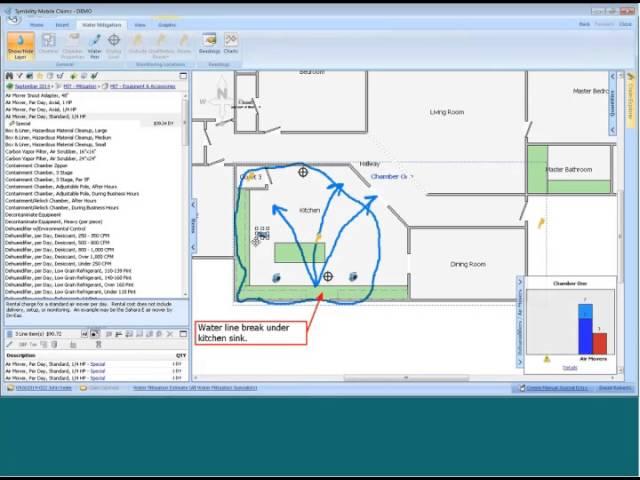This screenshot has height=480, width=640.
Task: Click lower crosshair reading marker near sink
Action: pos(328,277)
